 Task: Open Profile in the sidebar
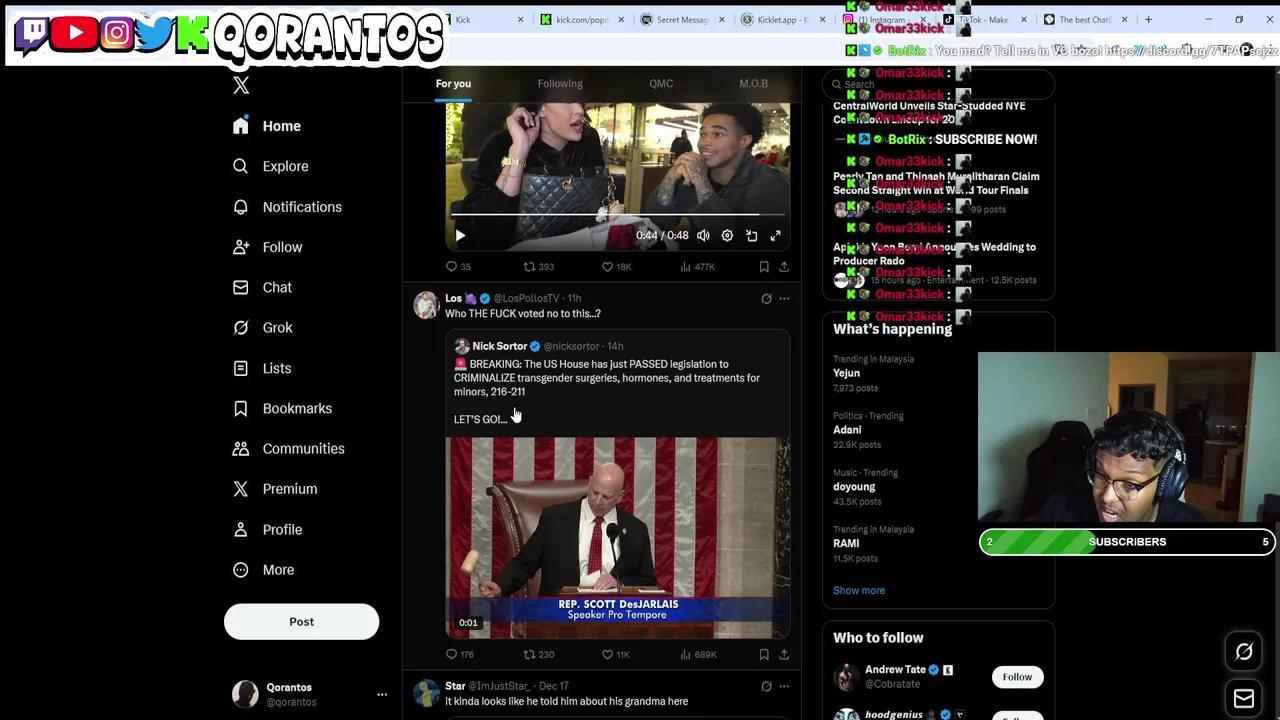click(267, 529)
